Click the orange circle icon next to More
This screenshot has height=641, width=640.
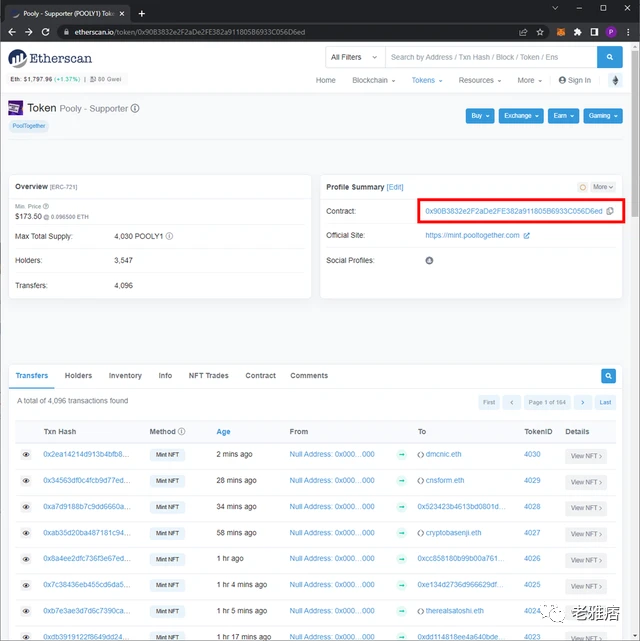582,187
